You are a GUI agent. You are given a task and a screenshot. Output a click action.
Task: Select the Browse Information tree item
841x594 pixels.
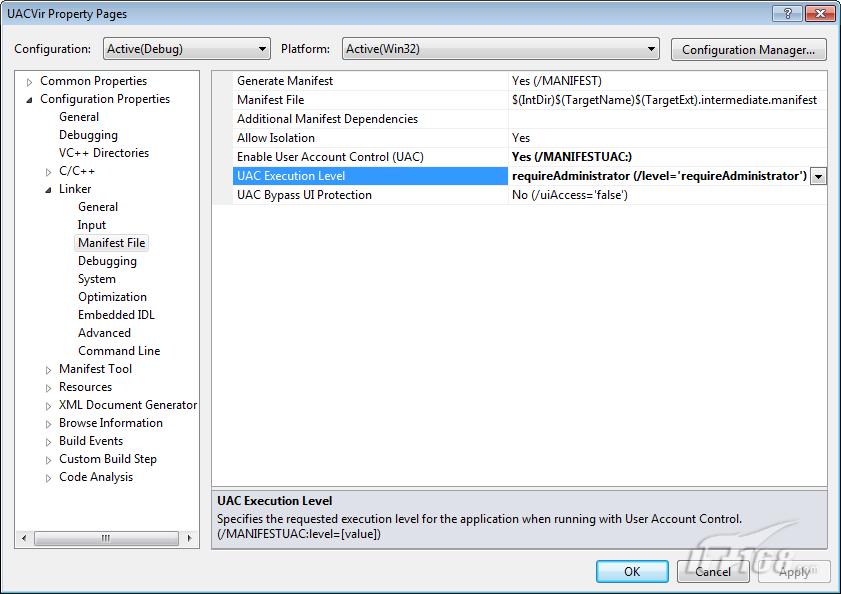pyautogui.click(x=110, y=423)
